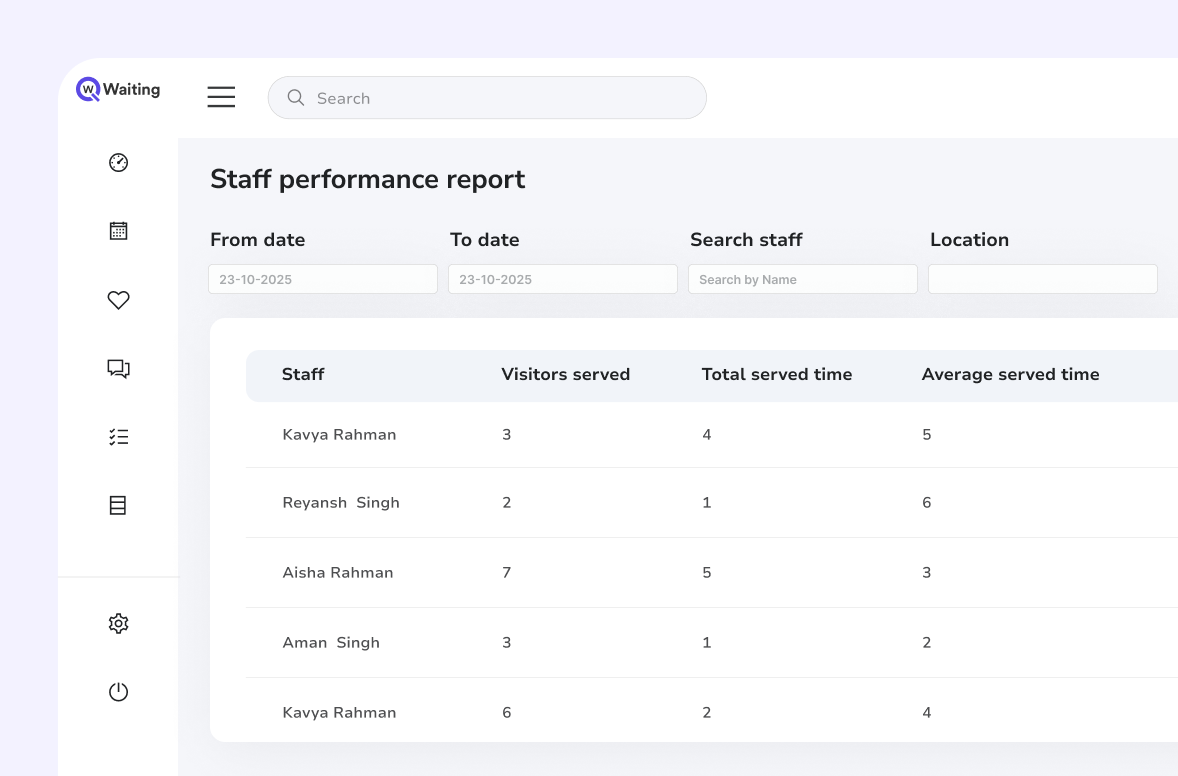Viewport: 1178px width, 776px height.
Task: Open the From date picker
Action: tap(322, 278)
